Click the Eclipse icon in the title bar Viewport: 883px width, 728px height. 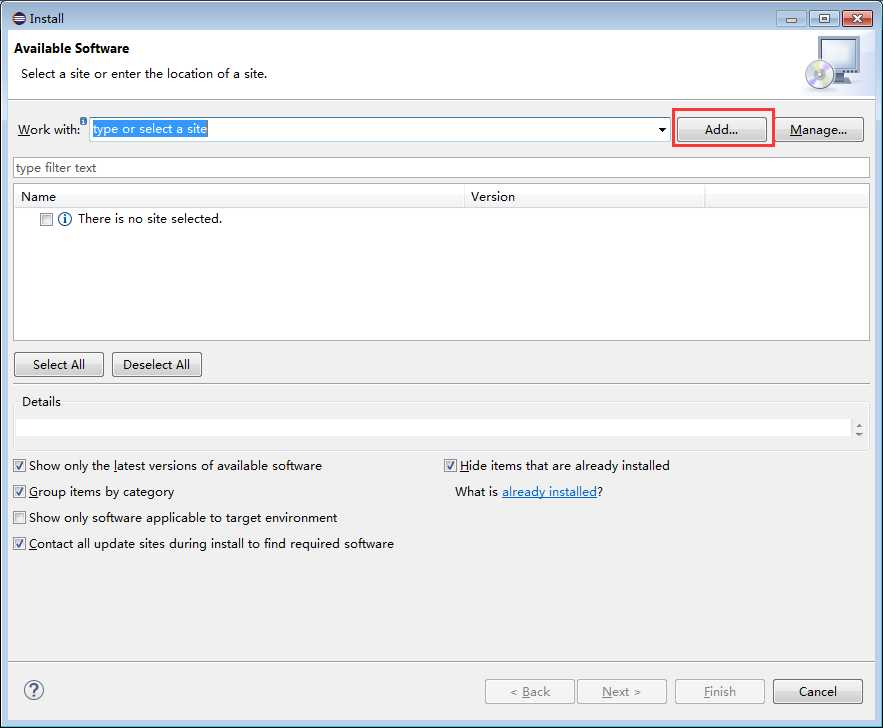(x=19, y=18)
